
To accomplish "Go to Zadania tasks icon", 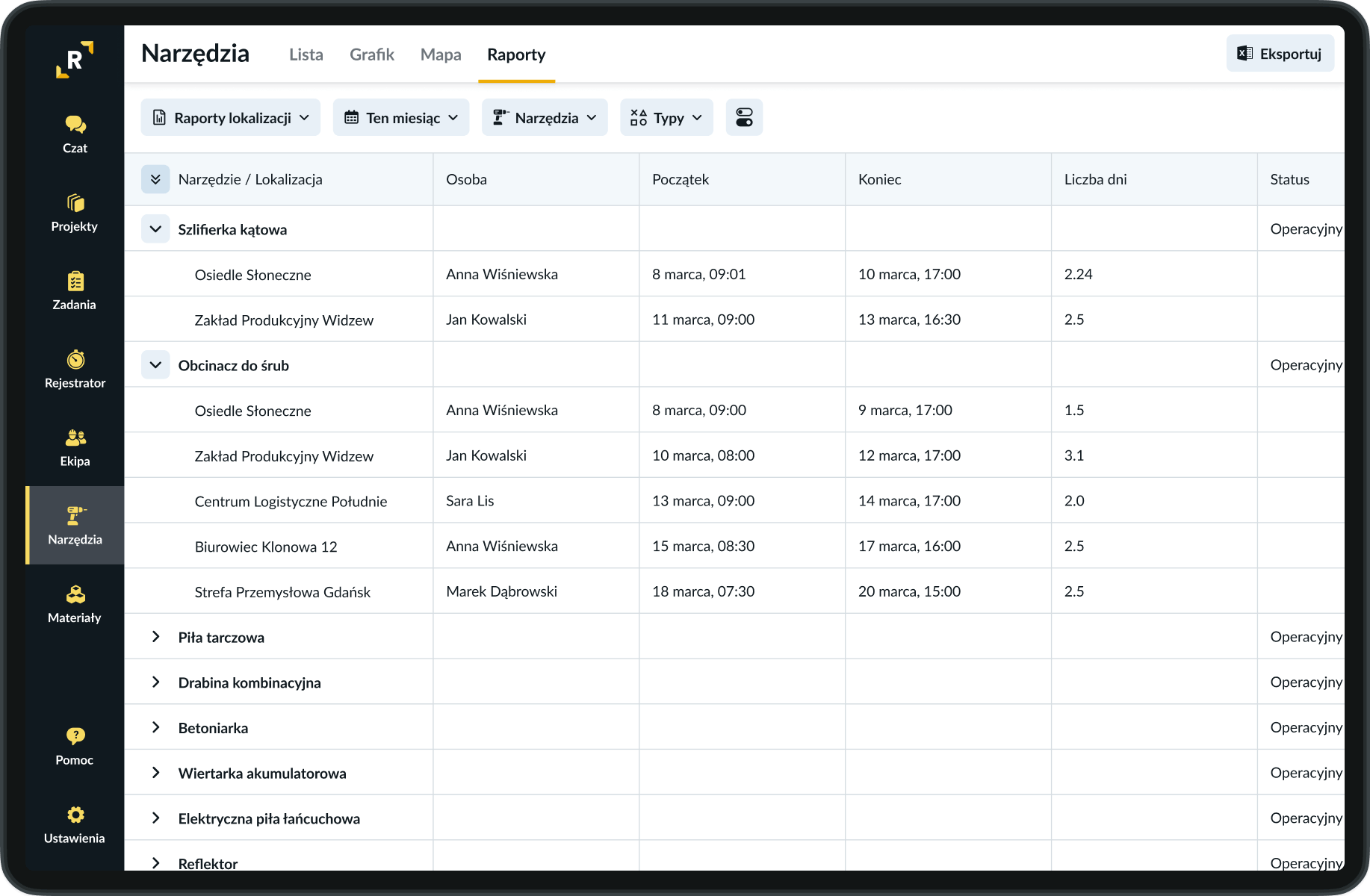I will pyautogui.click(x=75, y=281).
